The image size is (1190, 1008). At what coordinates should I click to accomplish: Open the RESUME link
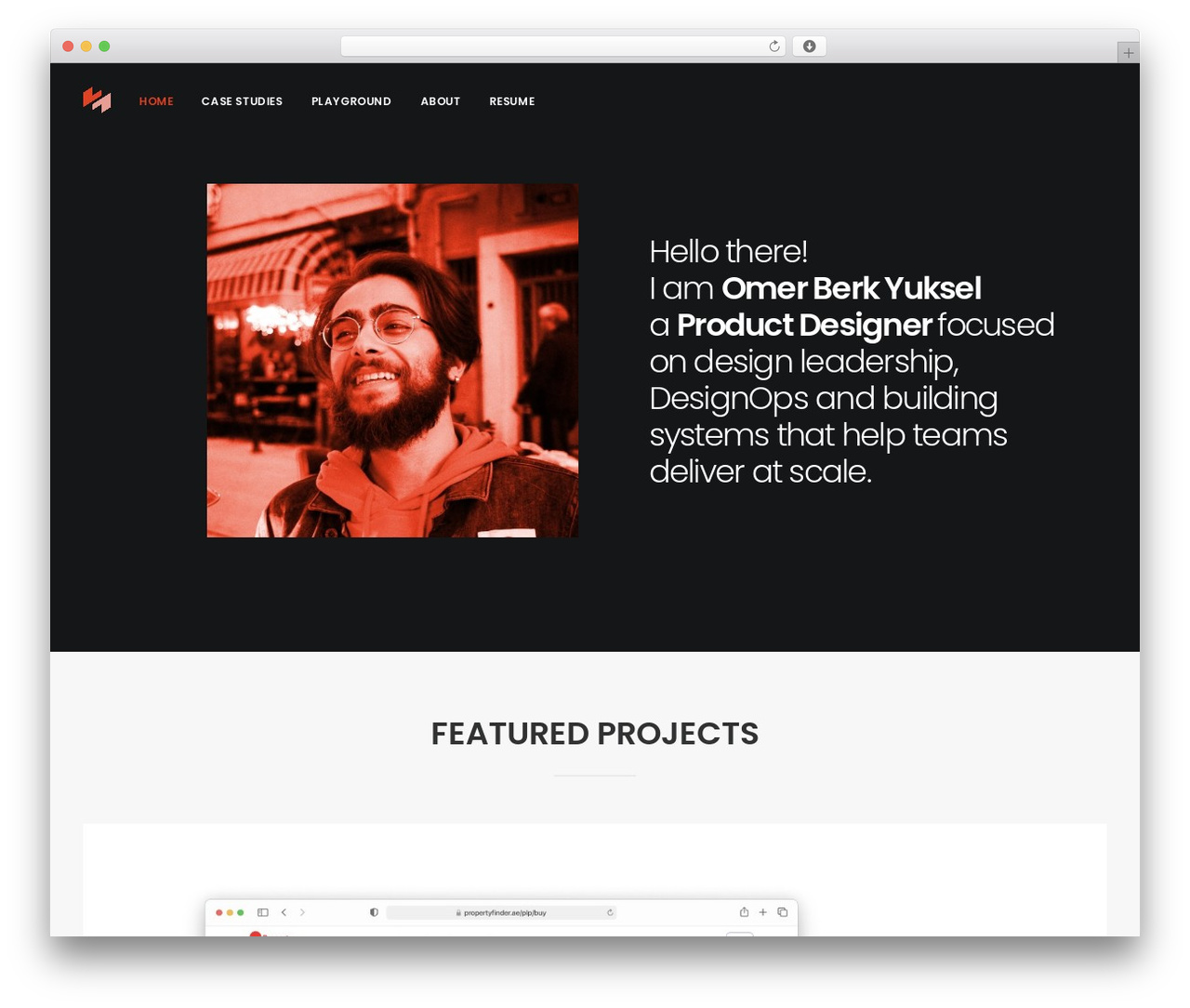click(x=512, y=101)
